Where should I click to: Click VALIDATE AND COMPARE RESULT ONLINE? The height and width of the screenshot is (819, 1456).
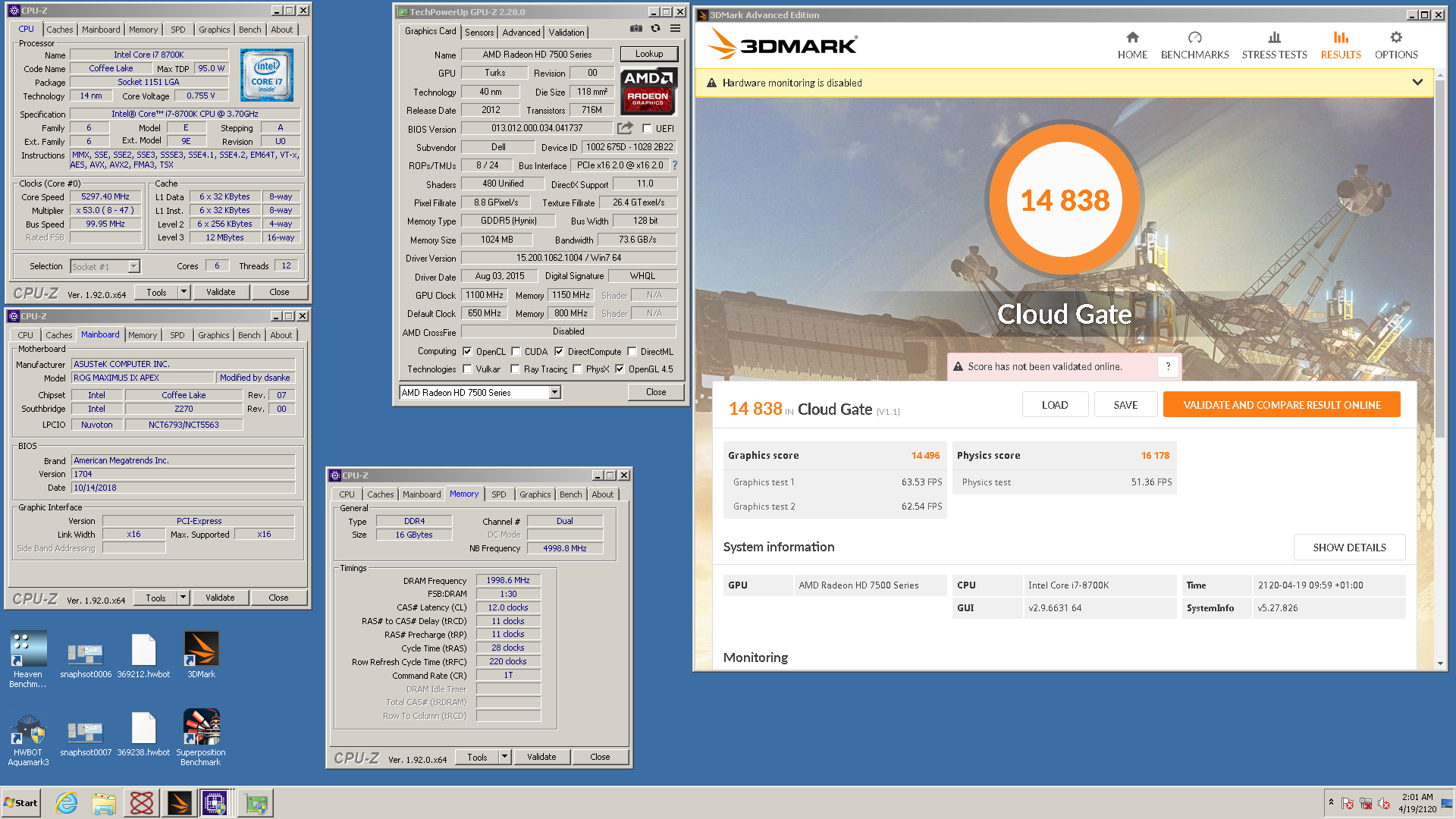[1282, 404]
